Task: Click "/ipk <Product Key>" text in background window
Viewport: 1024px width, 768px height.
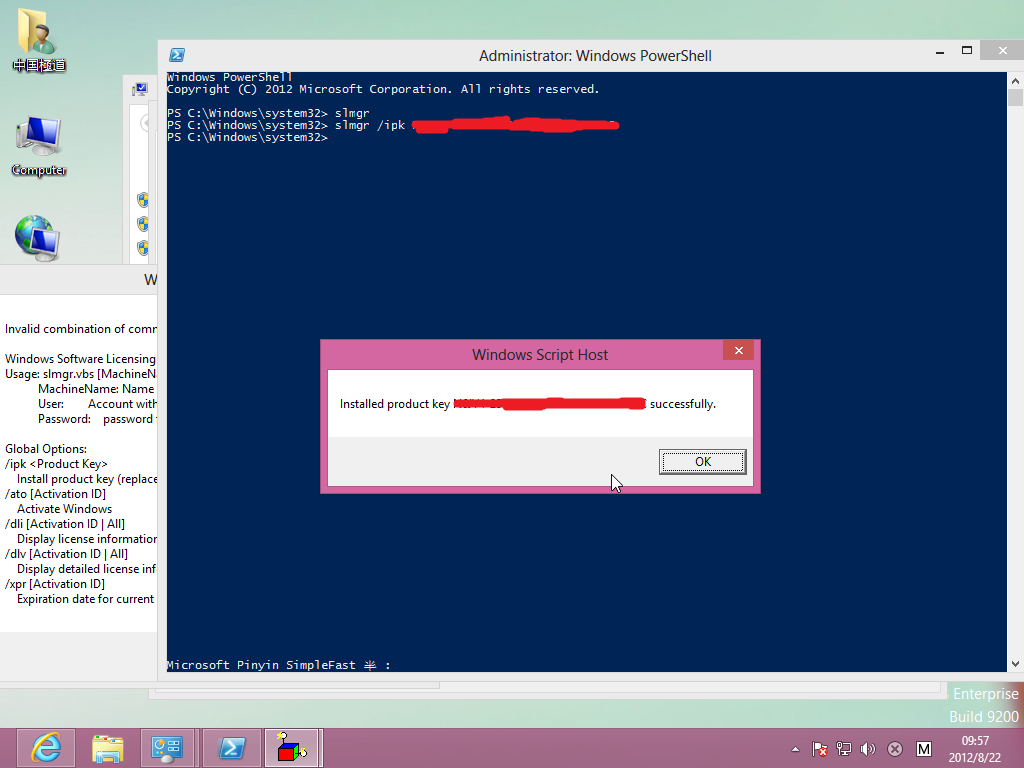Action: [x=56, y=464]
